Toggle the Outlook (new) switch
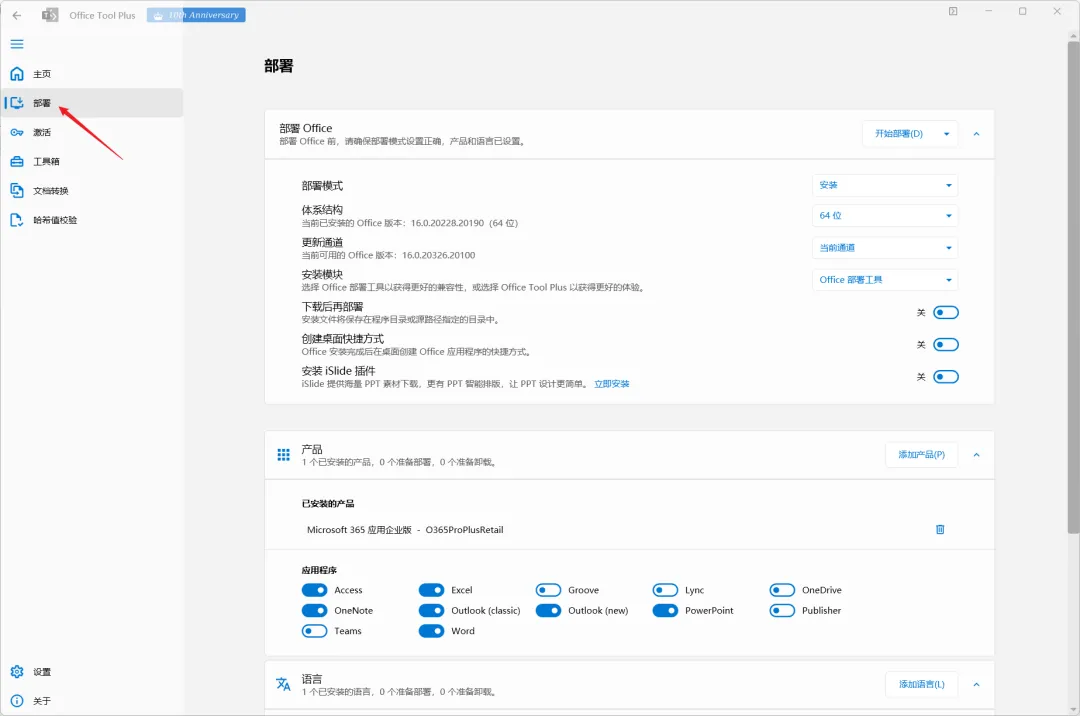Screen dimensions: 1080x716 548,611
